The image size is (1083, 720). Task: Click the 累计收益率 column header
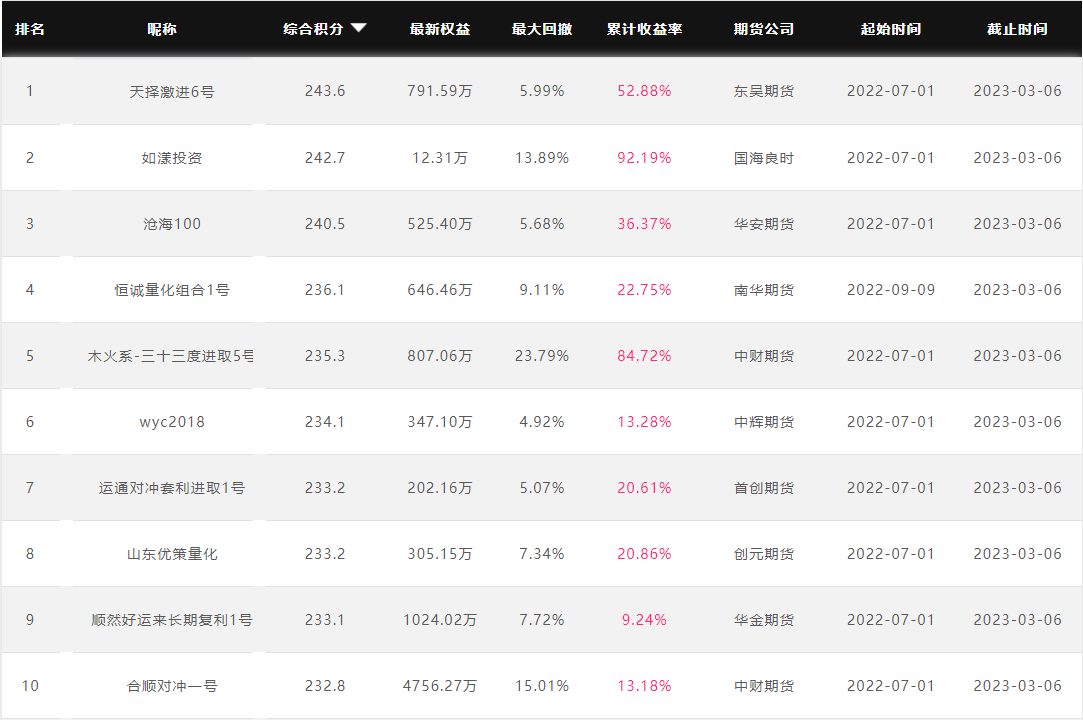[x=644, y=29]
